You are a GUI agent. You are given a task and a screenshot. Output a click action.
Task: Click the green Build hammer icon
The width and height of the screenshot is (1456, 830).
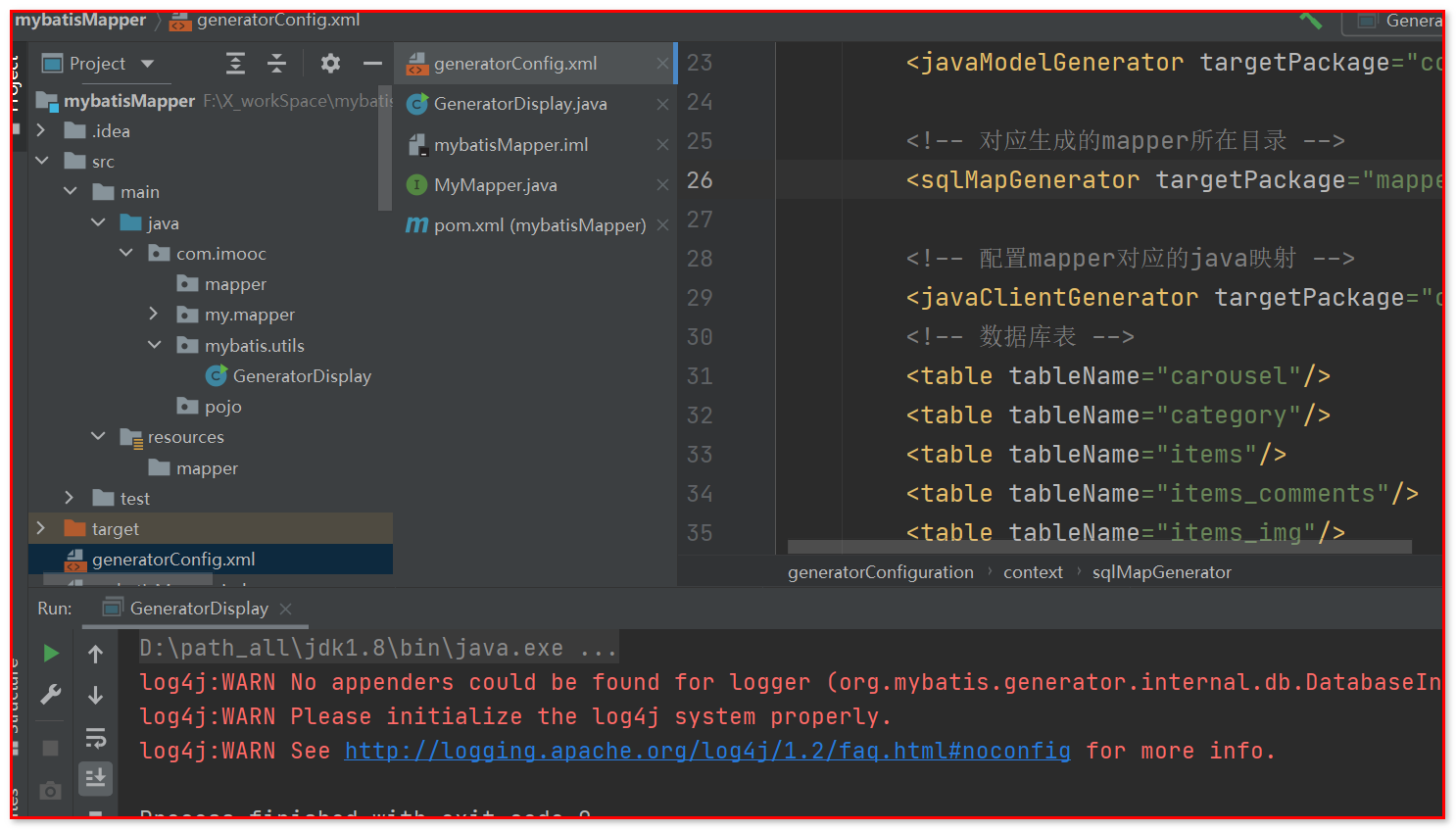click(1310, 21)
